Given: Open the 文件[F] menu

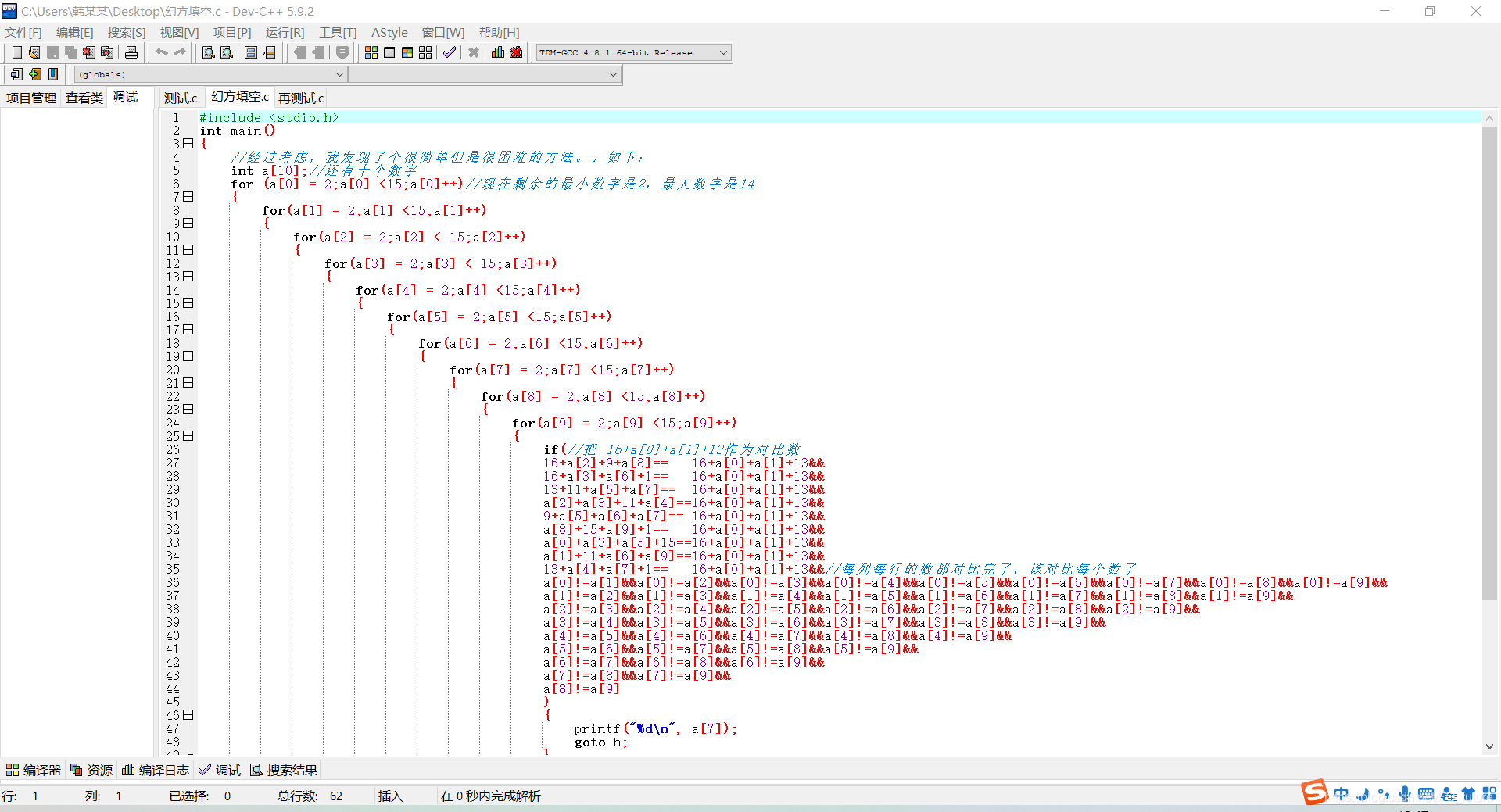Looking at the screenshot, I should pos(23,32).
